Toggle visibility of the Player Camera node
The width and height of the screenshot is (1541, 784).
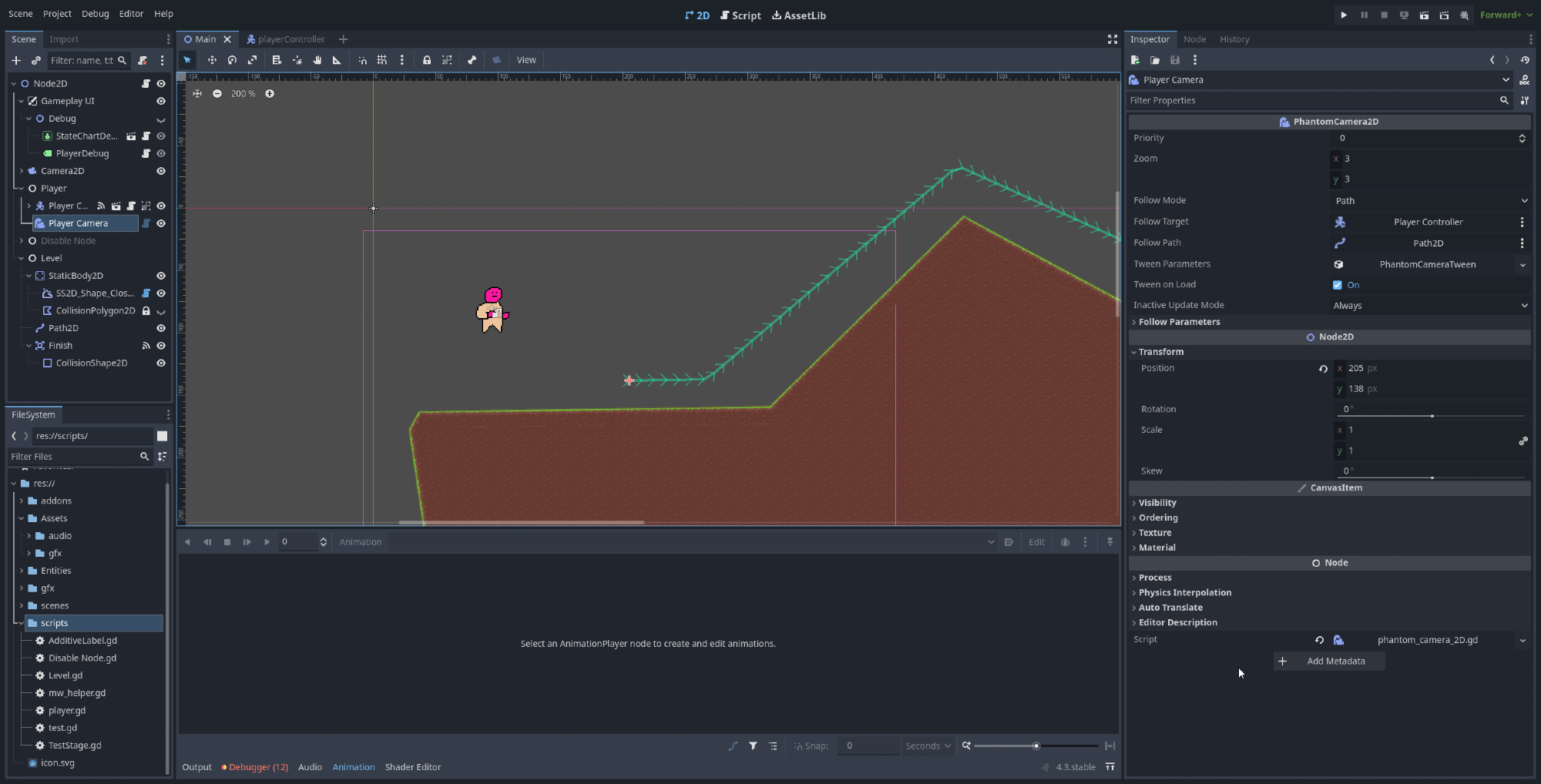[x=161, y=223]
